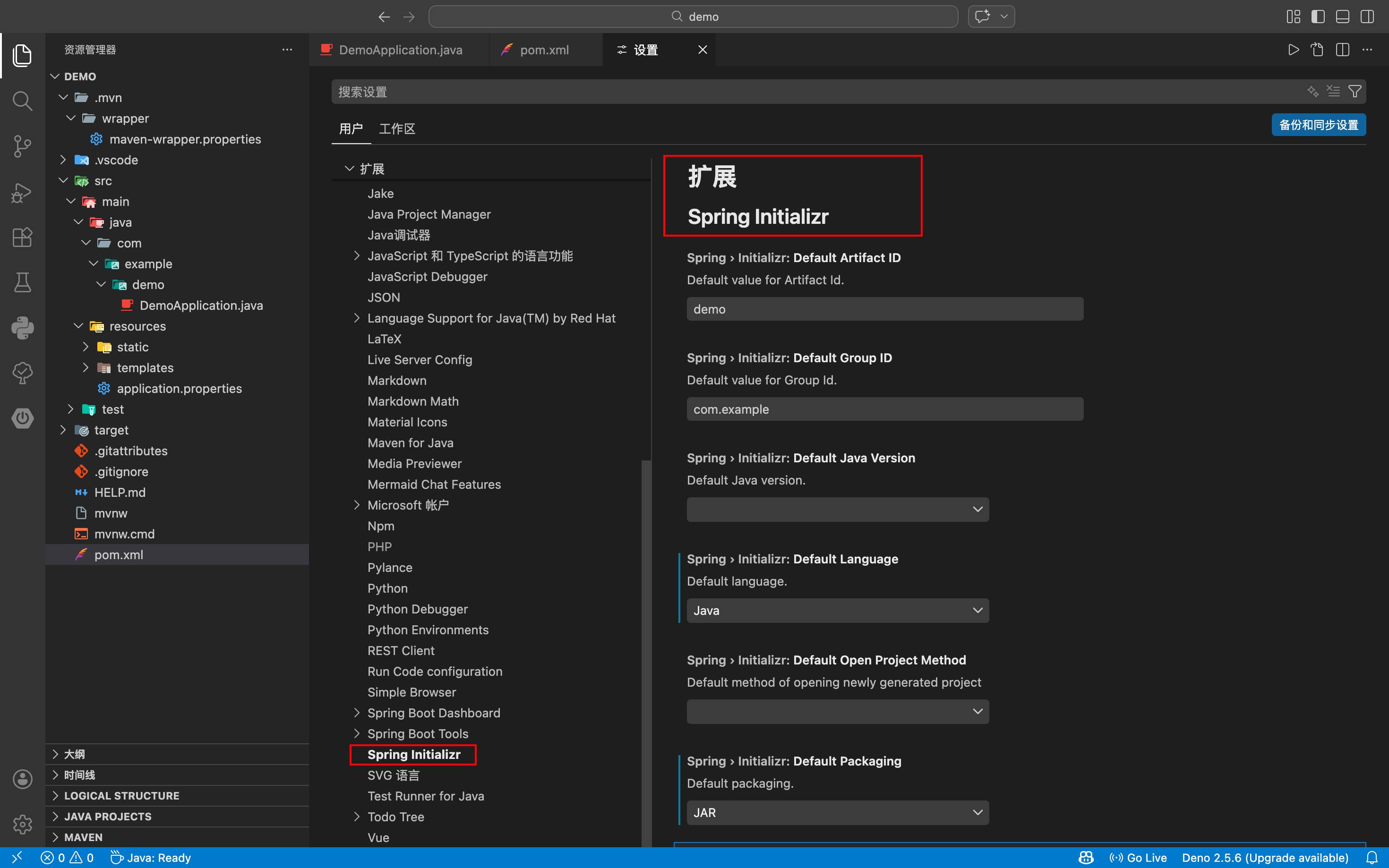Open the Source Control view
The image size is (1389, 868).
(22, 146)
